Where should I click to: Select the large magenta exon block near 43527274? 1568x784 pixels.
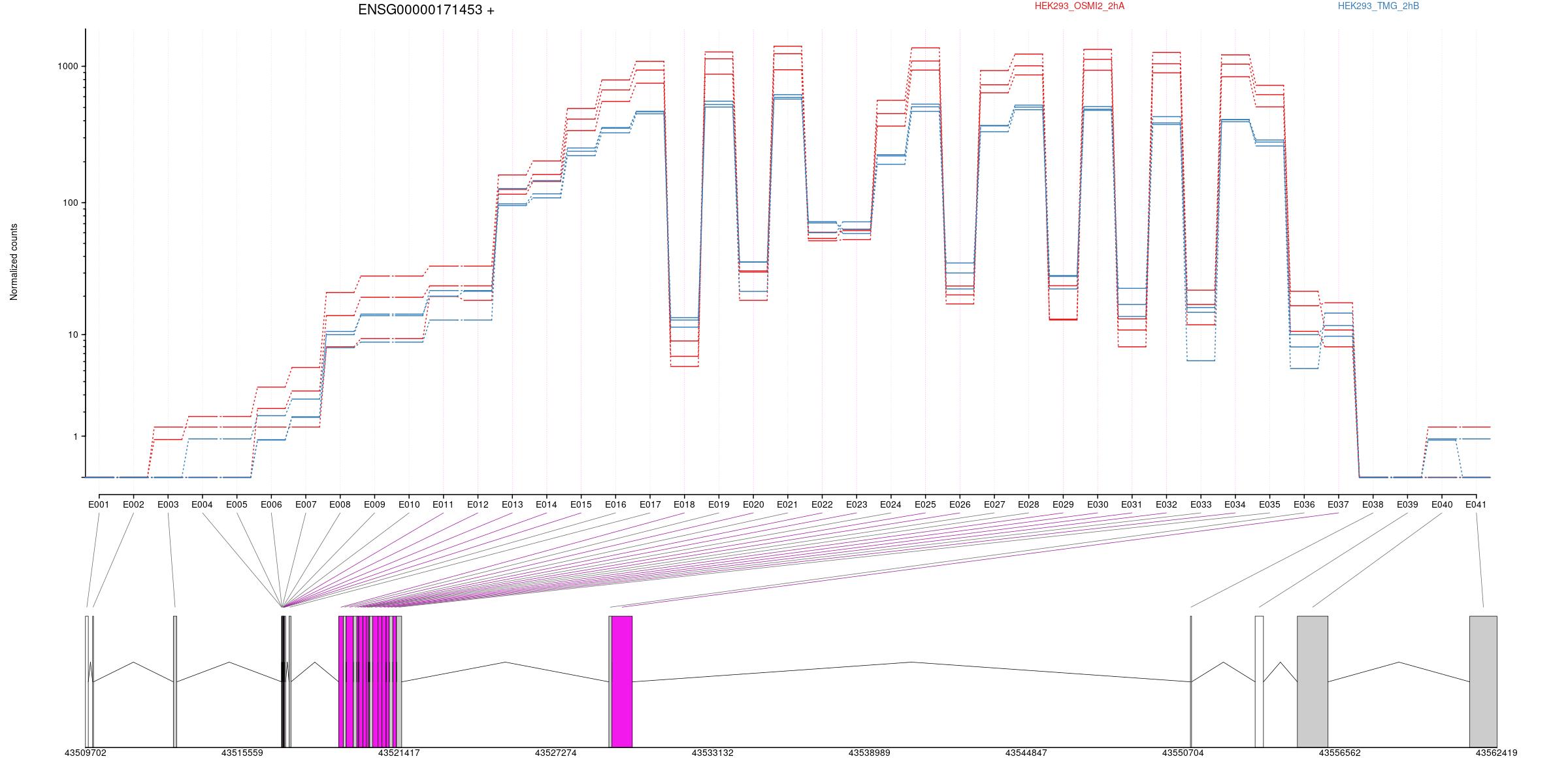point(622,681)
